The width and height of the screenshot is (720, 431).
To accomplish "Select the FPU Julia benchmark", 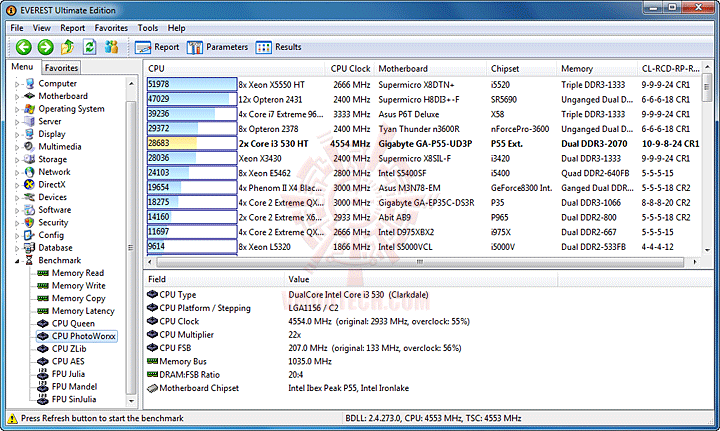I will (x=68, y=374).
